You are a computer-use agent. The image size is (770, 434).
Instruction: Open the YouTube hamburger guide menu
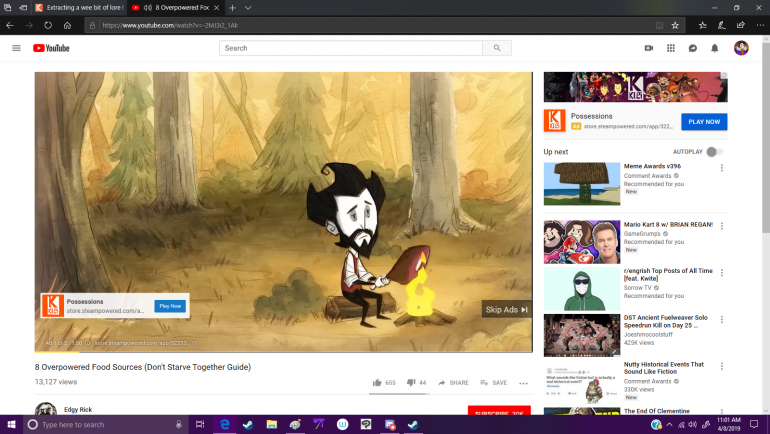(x=16, y=48)
